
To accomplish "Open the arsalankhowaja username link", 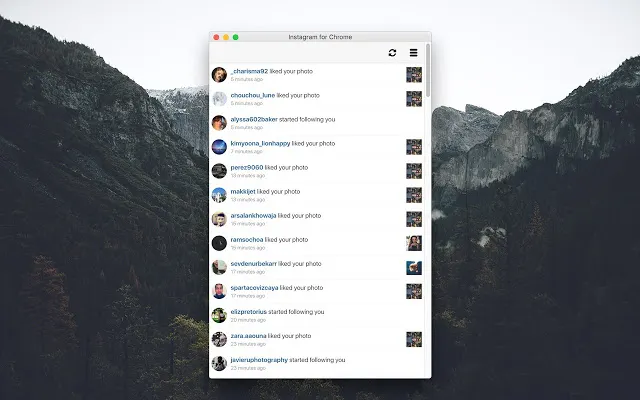I will (254, 216).
